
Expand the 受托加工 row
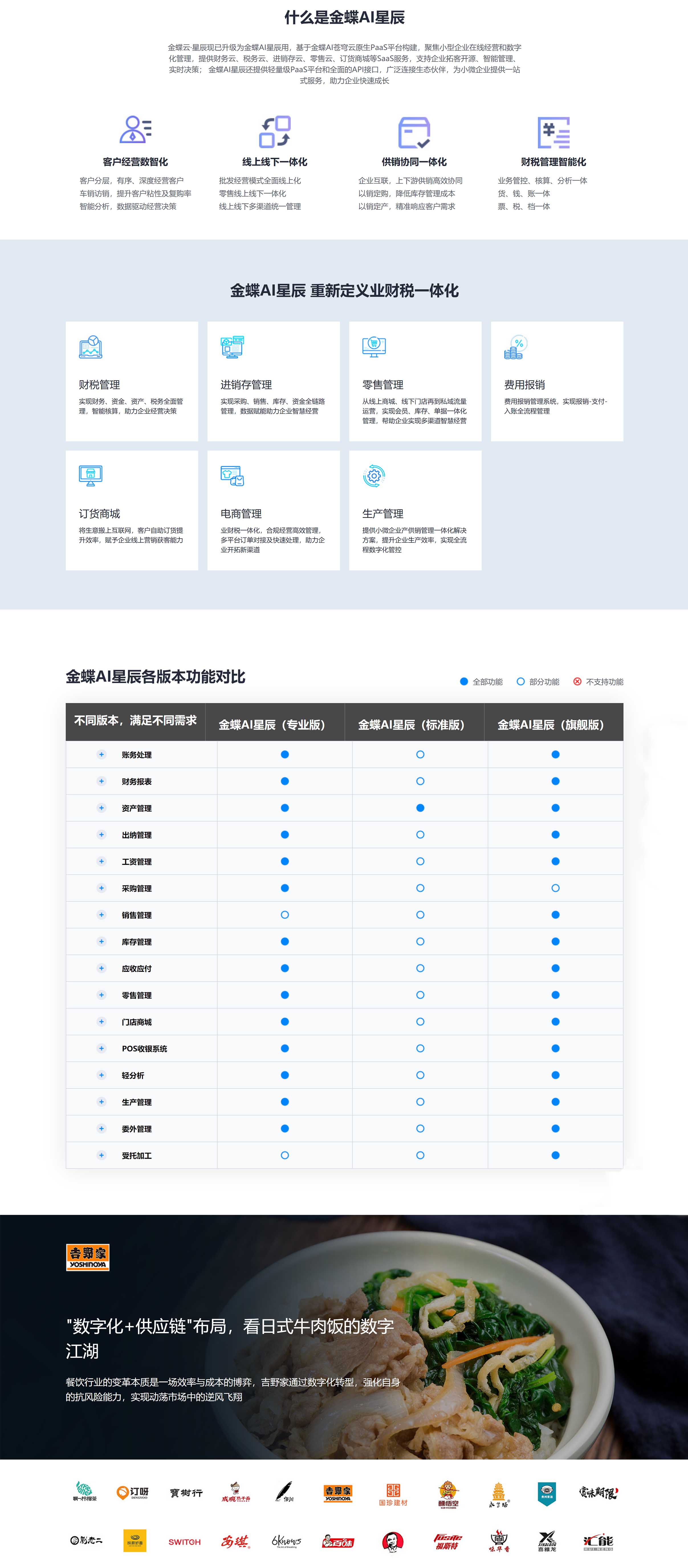pyautogui.click(x=101, y=1155)
